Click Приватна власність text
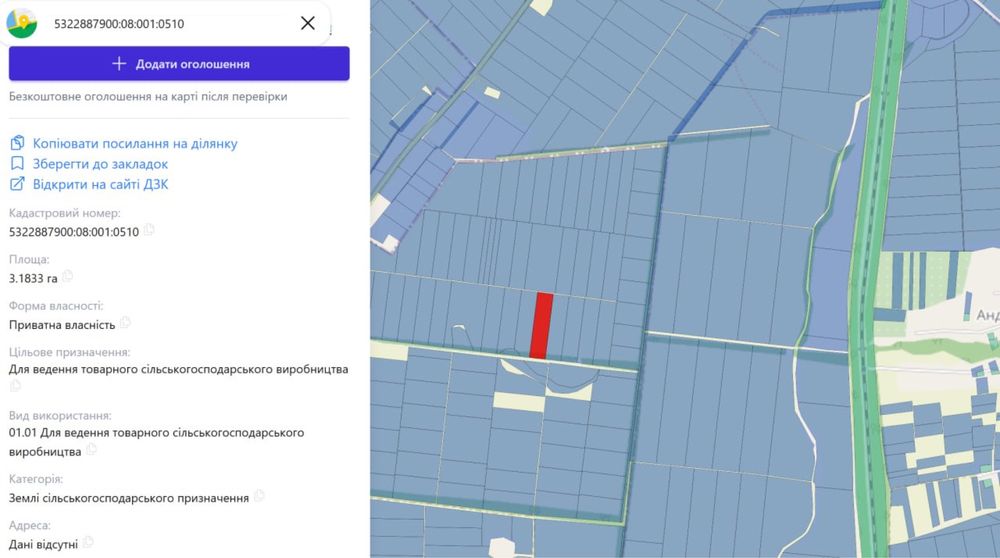 pyautogui.click(x=62, y=325)
